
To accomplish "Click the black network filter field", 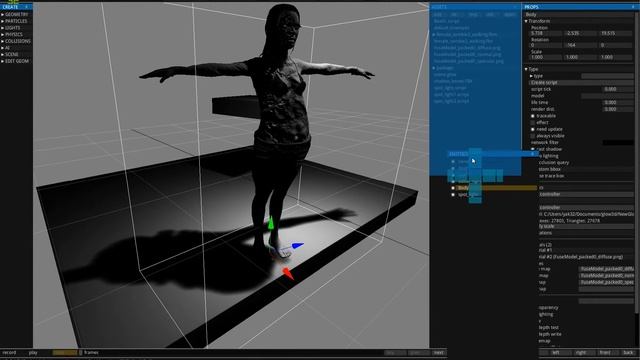I will (618, 142).
